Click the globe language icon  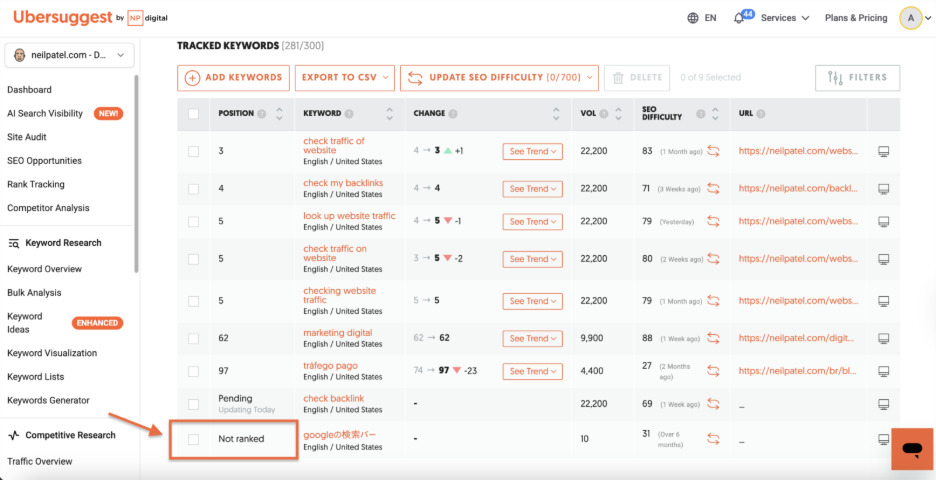pyautogui.click(x=693, y=18)
